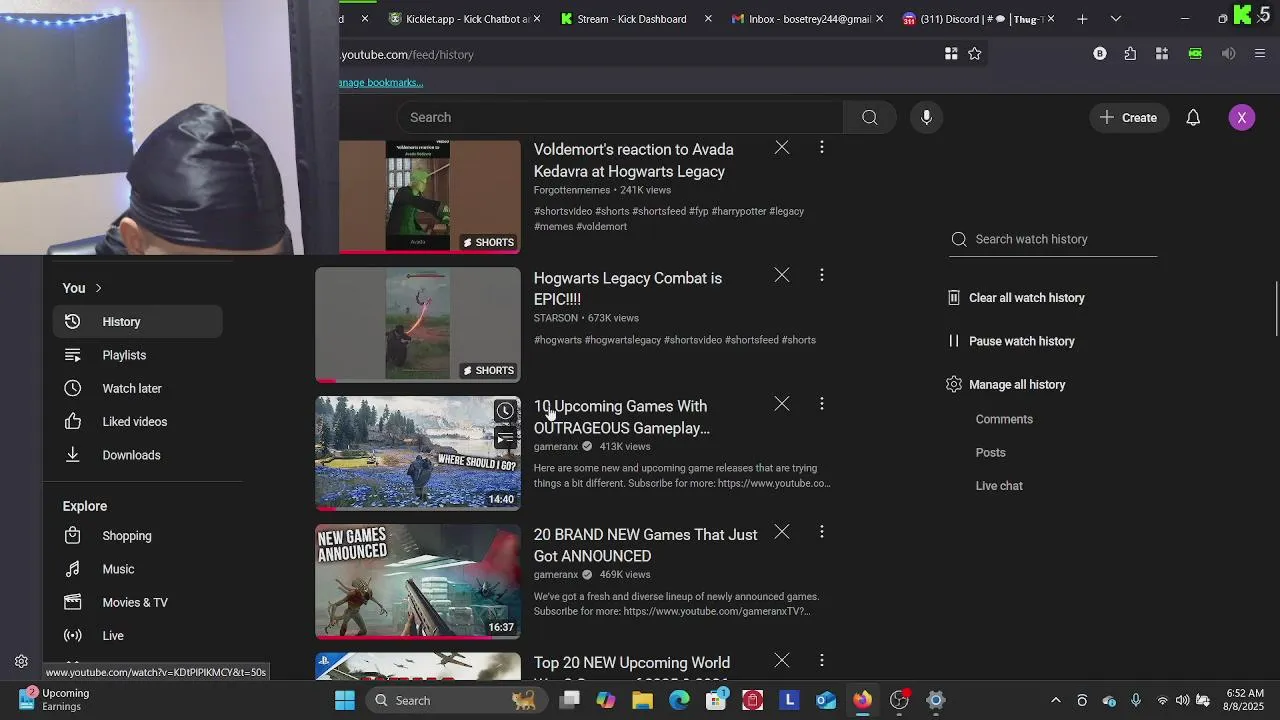
Task: Open more options for Voldemort's reaction video
Action: click(x=822, y=147)
